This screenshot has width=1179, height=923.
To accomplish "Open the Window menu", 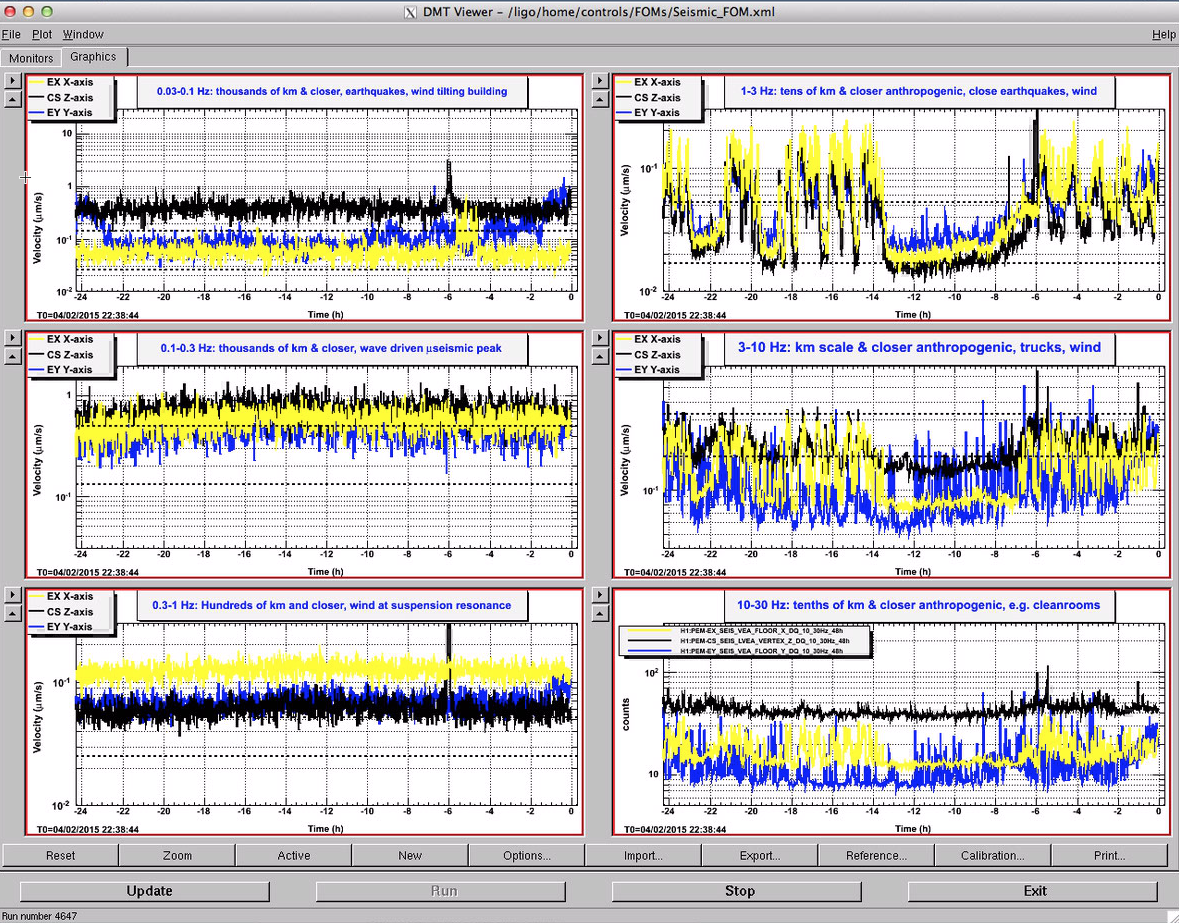I will 83,35.
